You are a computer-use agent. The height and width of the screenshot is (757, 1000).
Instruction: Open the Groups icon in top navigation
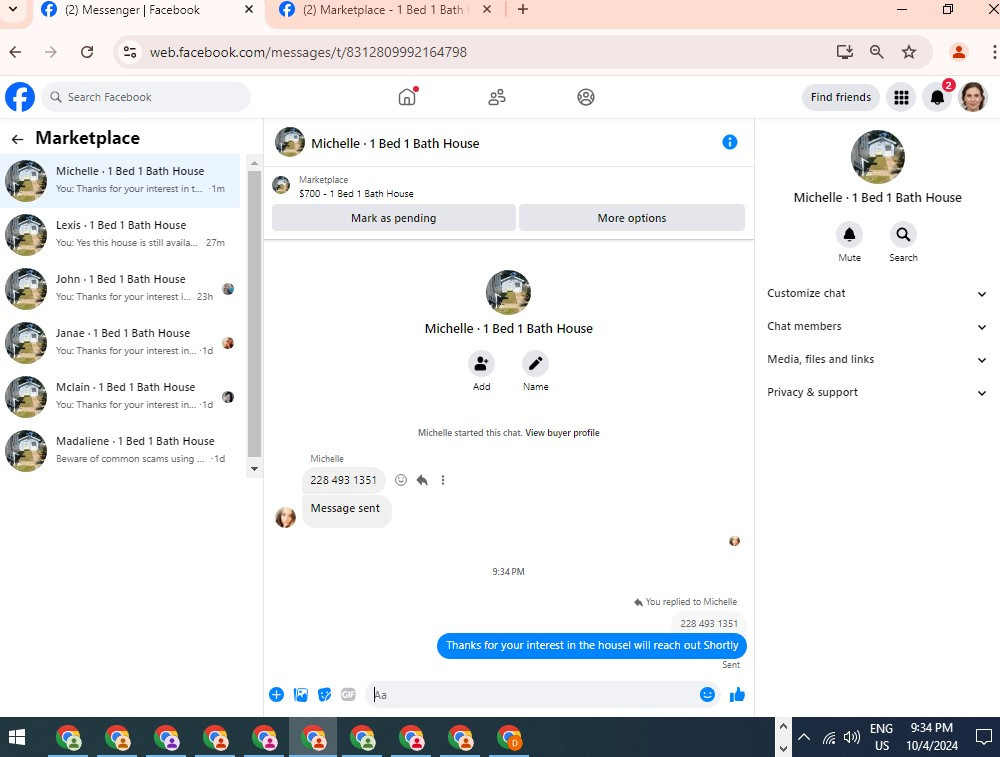(x=585, y=97)
